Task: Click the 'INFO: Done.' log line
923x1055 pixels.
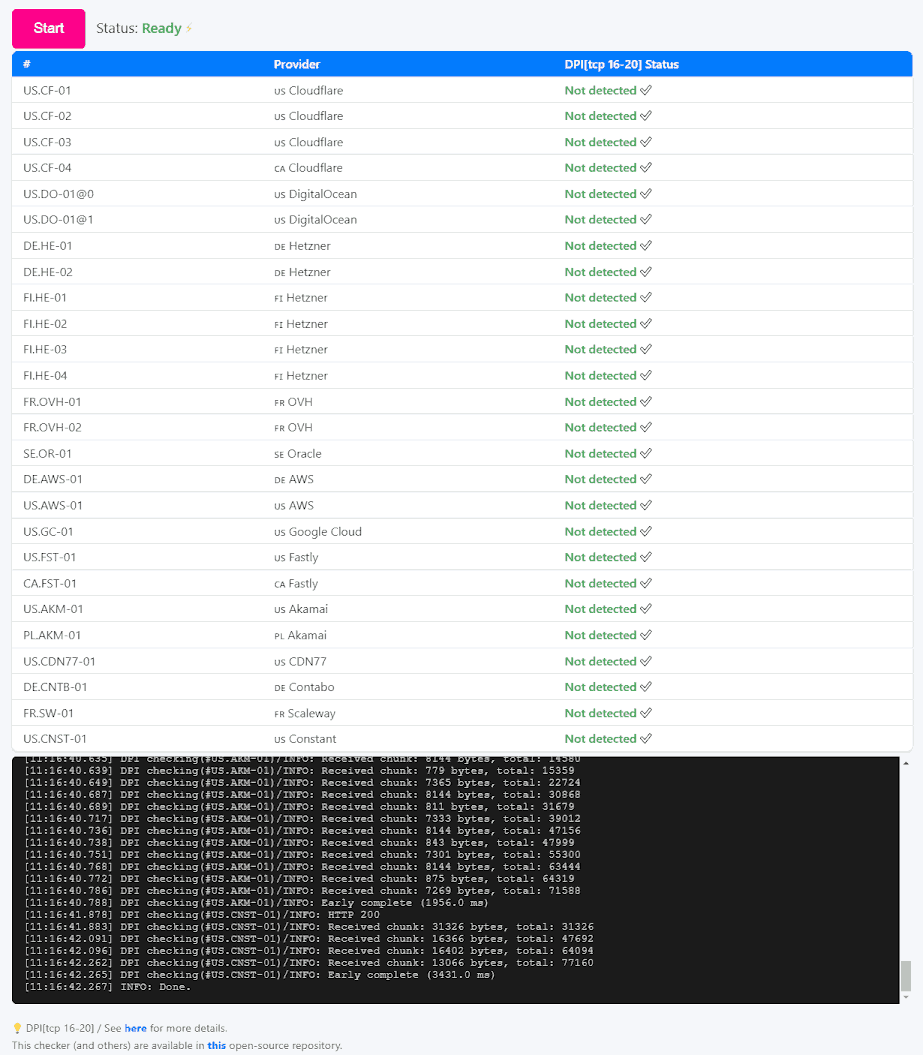Action: 108,987
